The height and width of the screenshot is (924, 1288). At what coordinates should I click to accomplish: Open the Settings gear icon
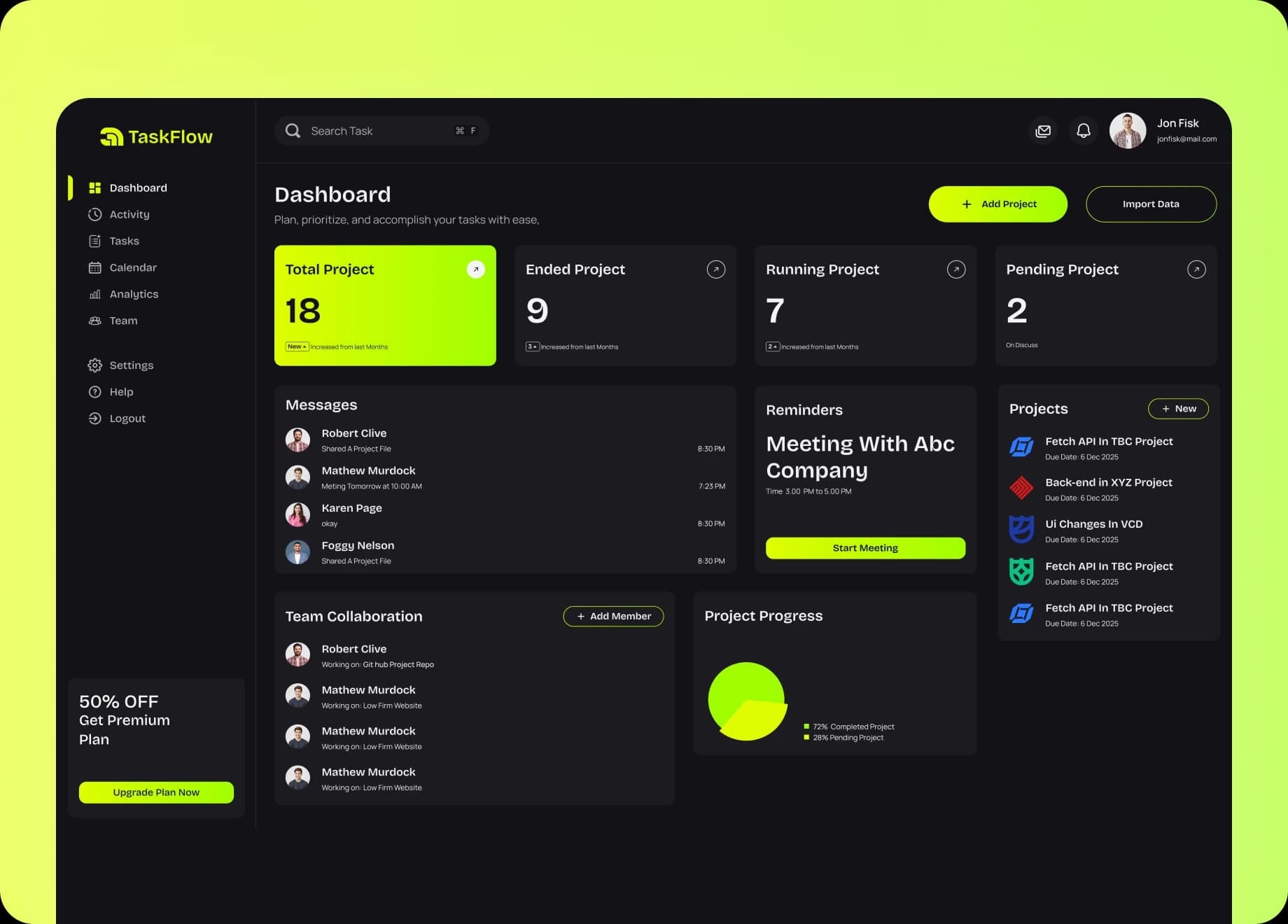tap(95, 365)
